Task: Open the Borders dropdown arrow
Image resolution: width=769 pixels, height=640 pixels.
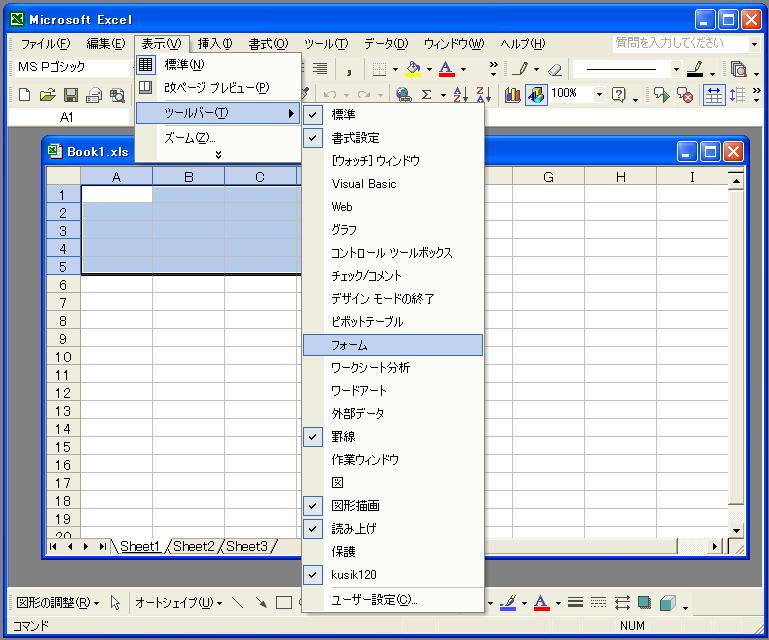Action: click(x=395, y=69)
